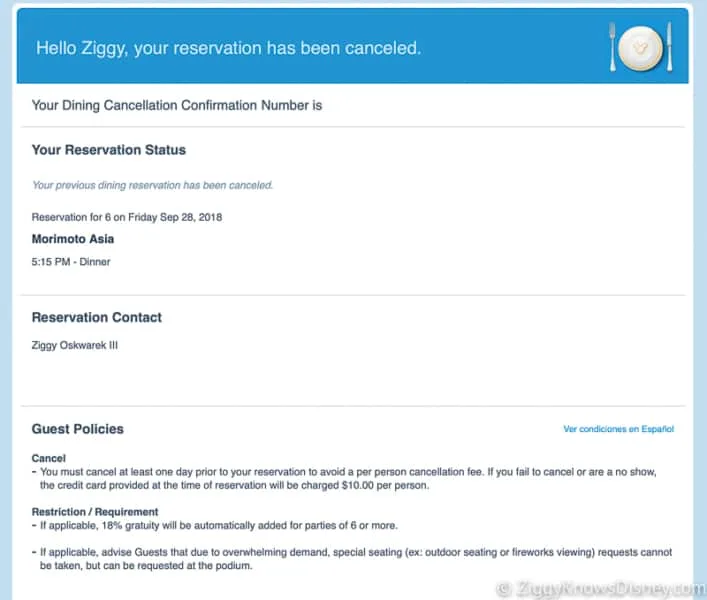Click the knife icon beside the plate
Screen dimensions: 707x600
point(670,46)
